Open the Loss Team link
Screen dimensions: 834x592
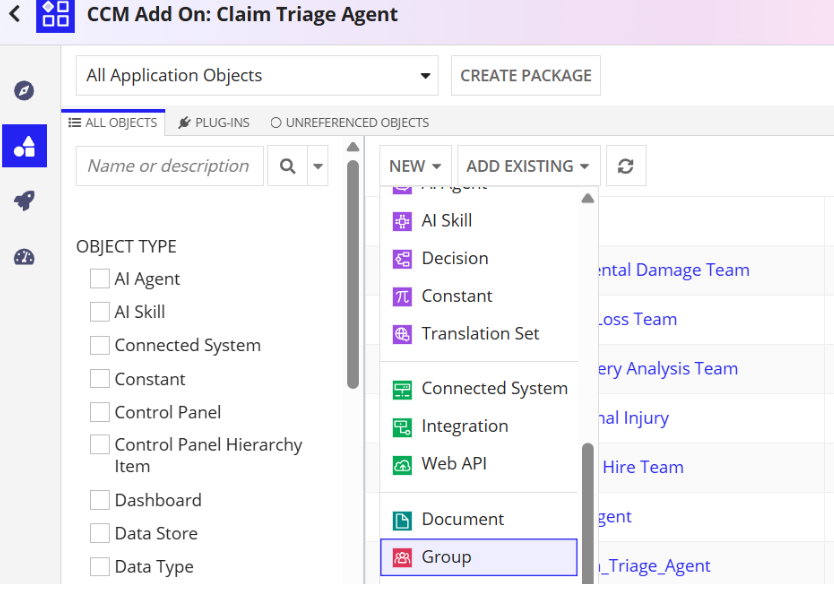(x=637, y=319)
